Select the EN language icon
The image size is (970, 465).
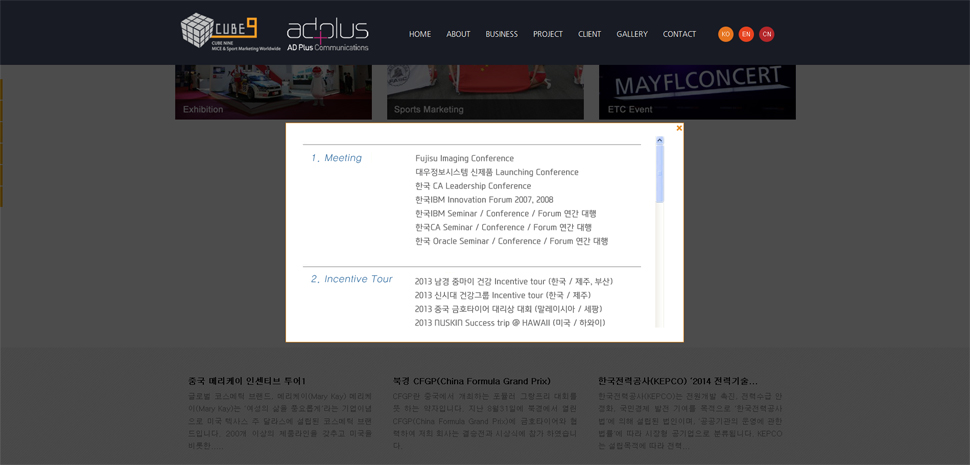click(746, 34)
